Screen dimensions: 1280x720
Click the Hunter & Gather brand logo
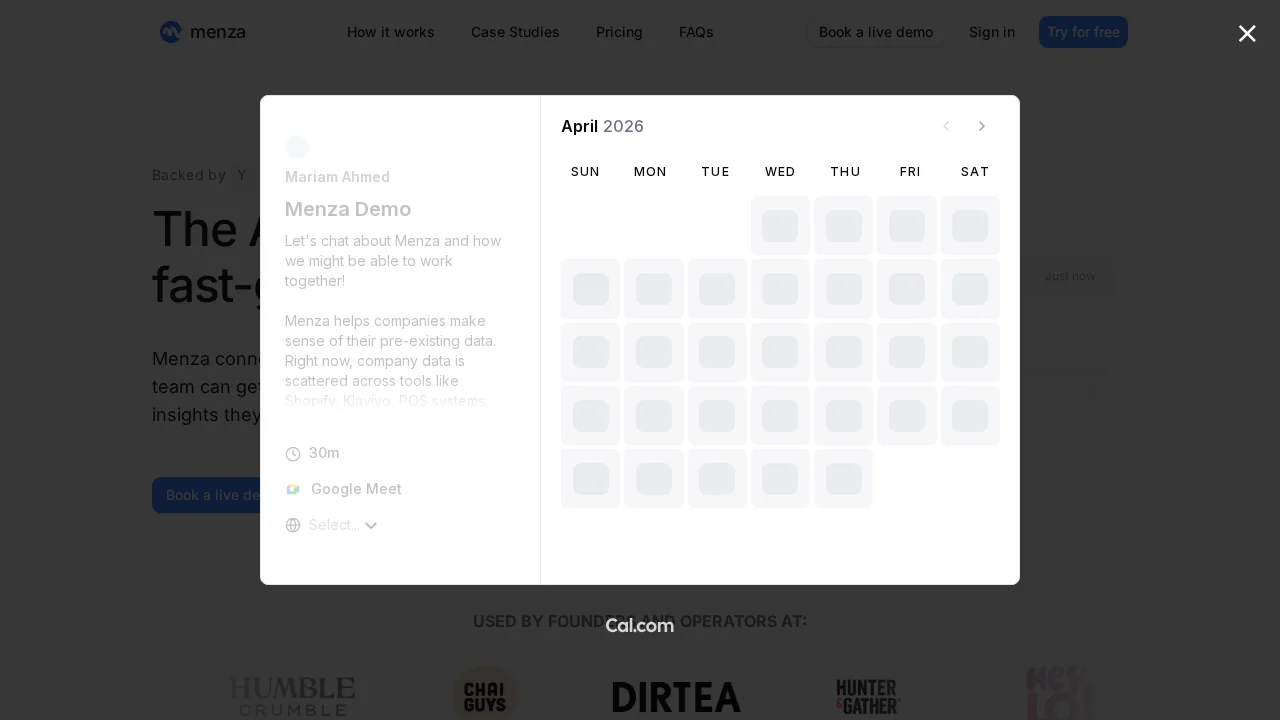pos(868,694)
